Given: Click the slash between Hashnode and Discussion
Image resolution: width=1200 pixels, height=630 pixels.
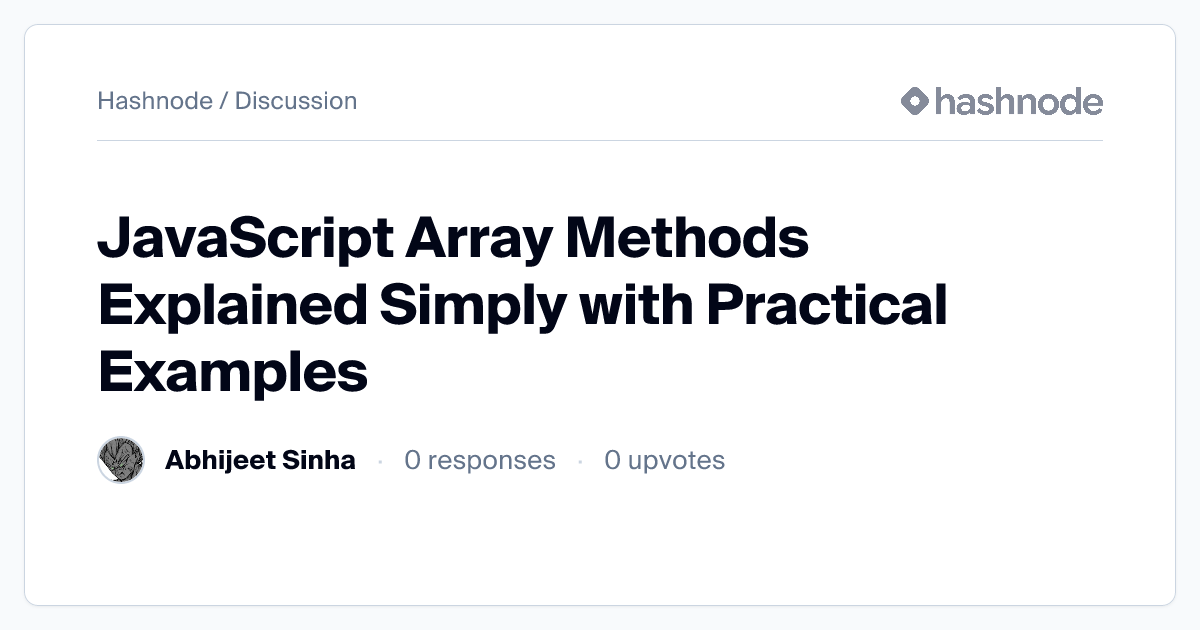Looking at the screenshot, I should pos(224,101).
